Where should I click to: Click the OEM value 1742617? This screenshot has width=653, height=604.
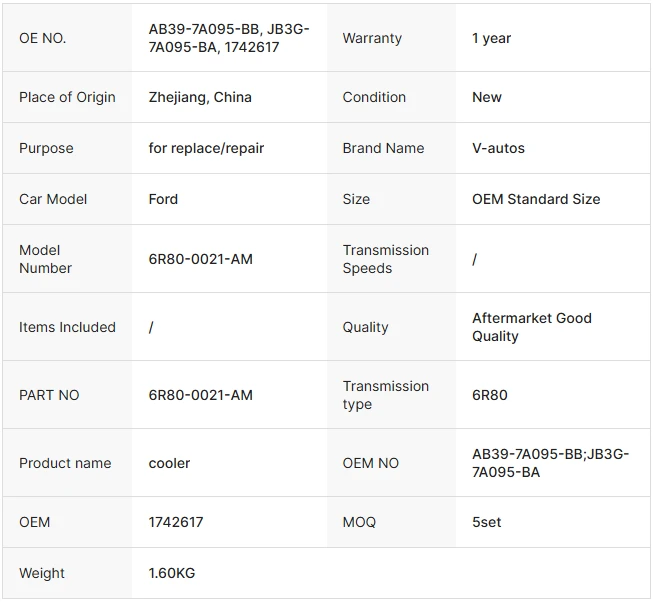tap(176, 522)
